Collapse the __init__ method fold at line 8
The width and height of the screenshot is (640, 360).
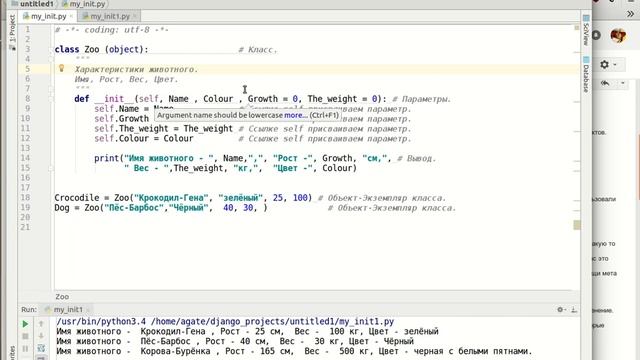click(x=51, y=98)
